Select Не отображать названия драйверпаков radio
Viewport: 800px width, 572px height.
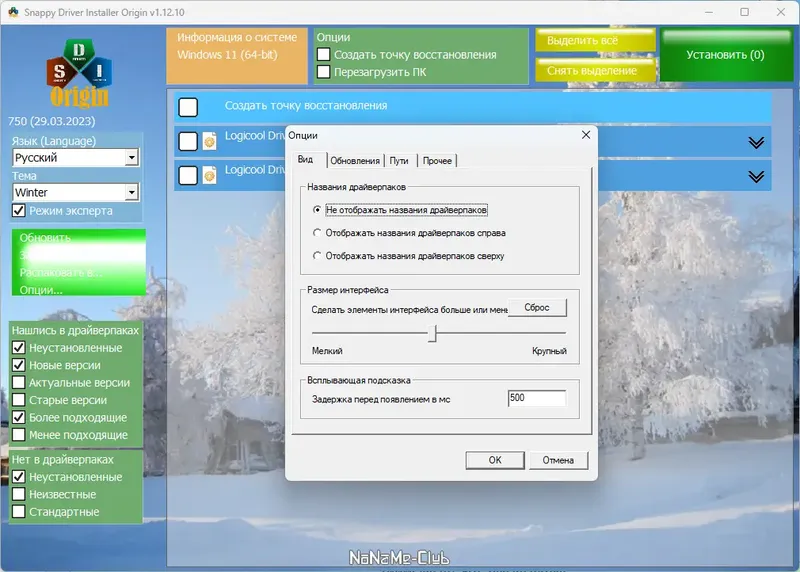pos(317,210)
